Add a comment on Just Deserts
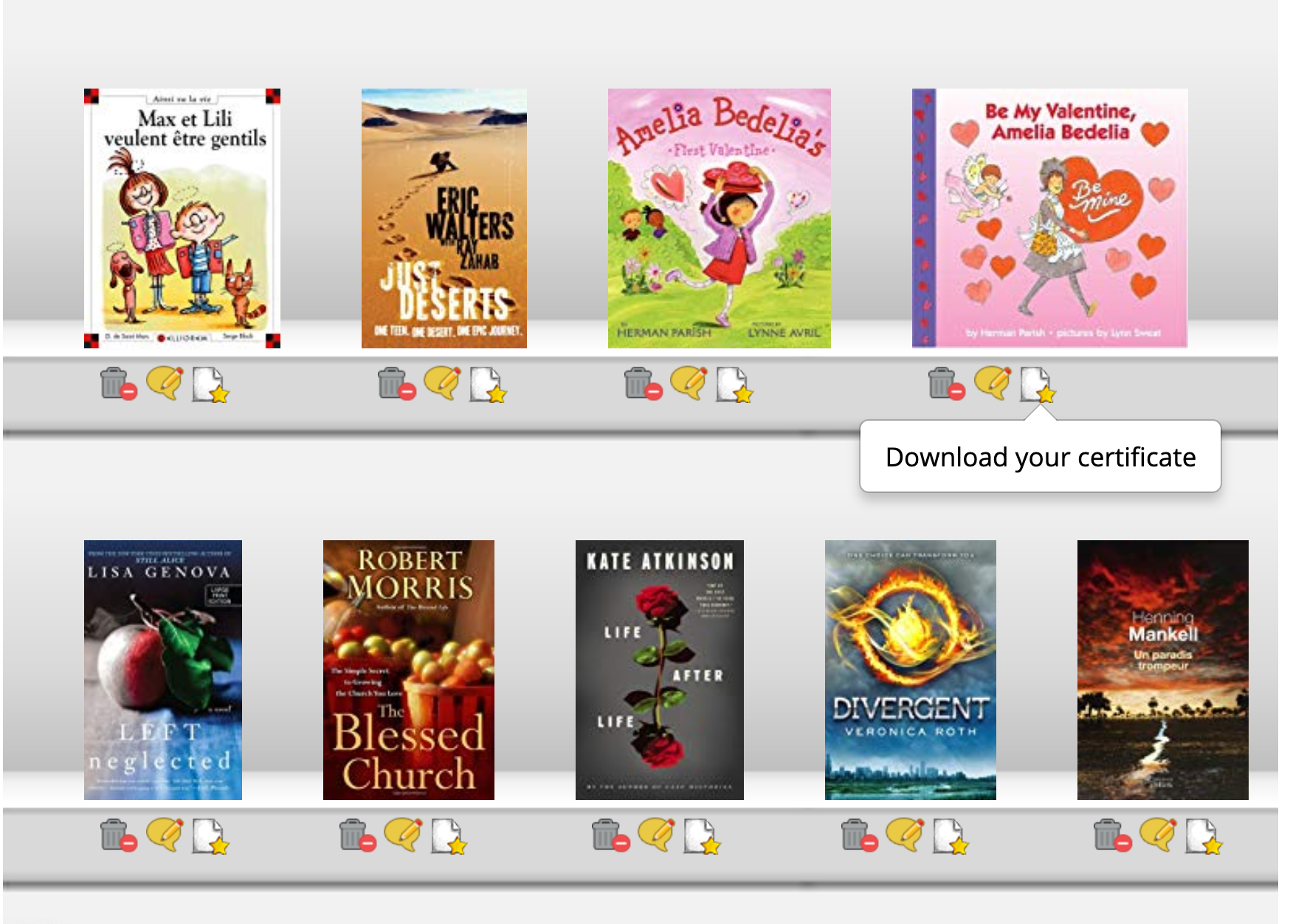Screen dimensions: 1290x924 coord(442,383)
